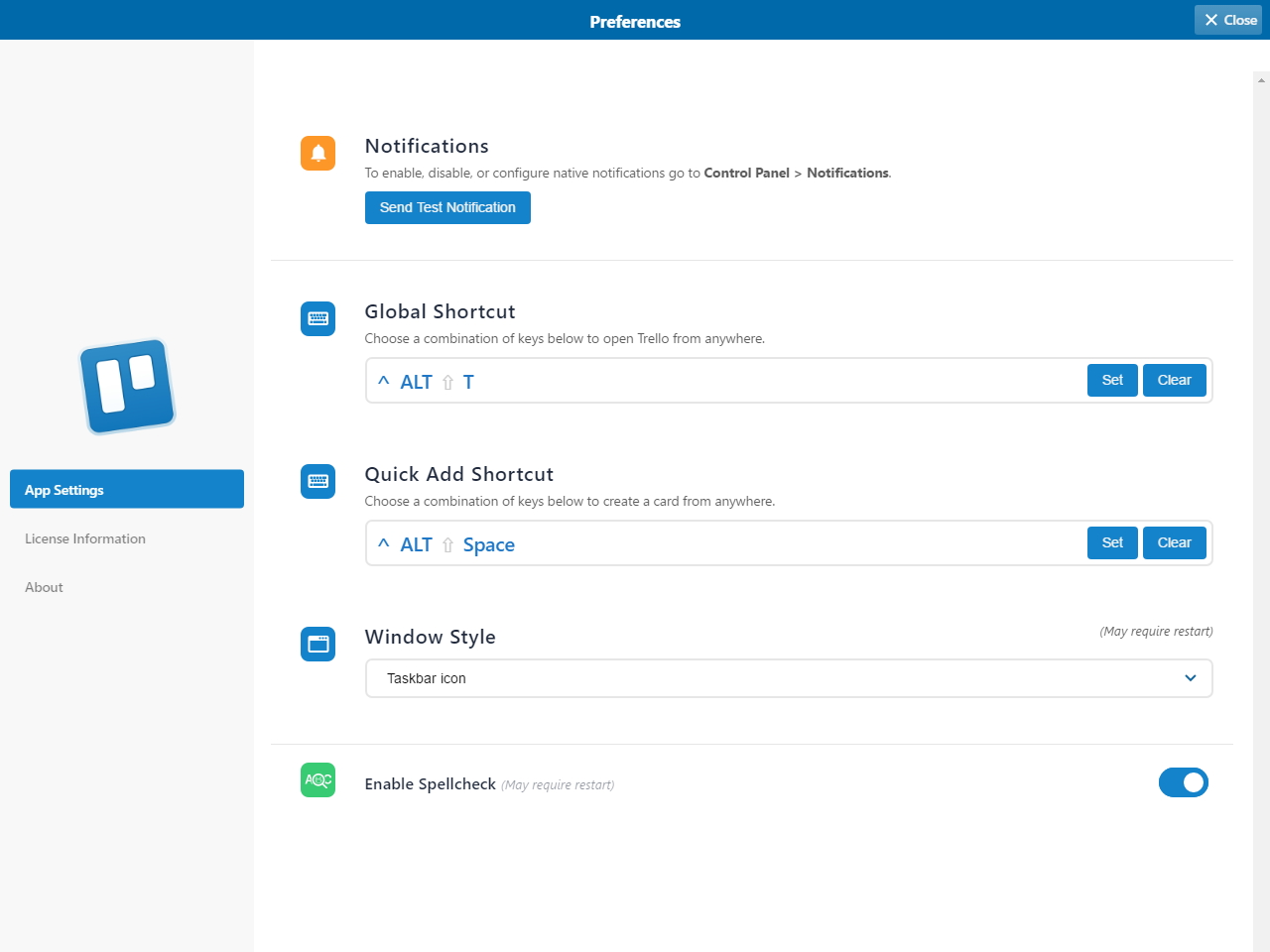Screen dimensions: 1270x952
Task: Open the App Settings section
Action: tap(127, 489)
